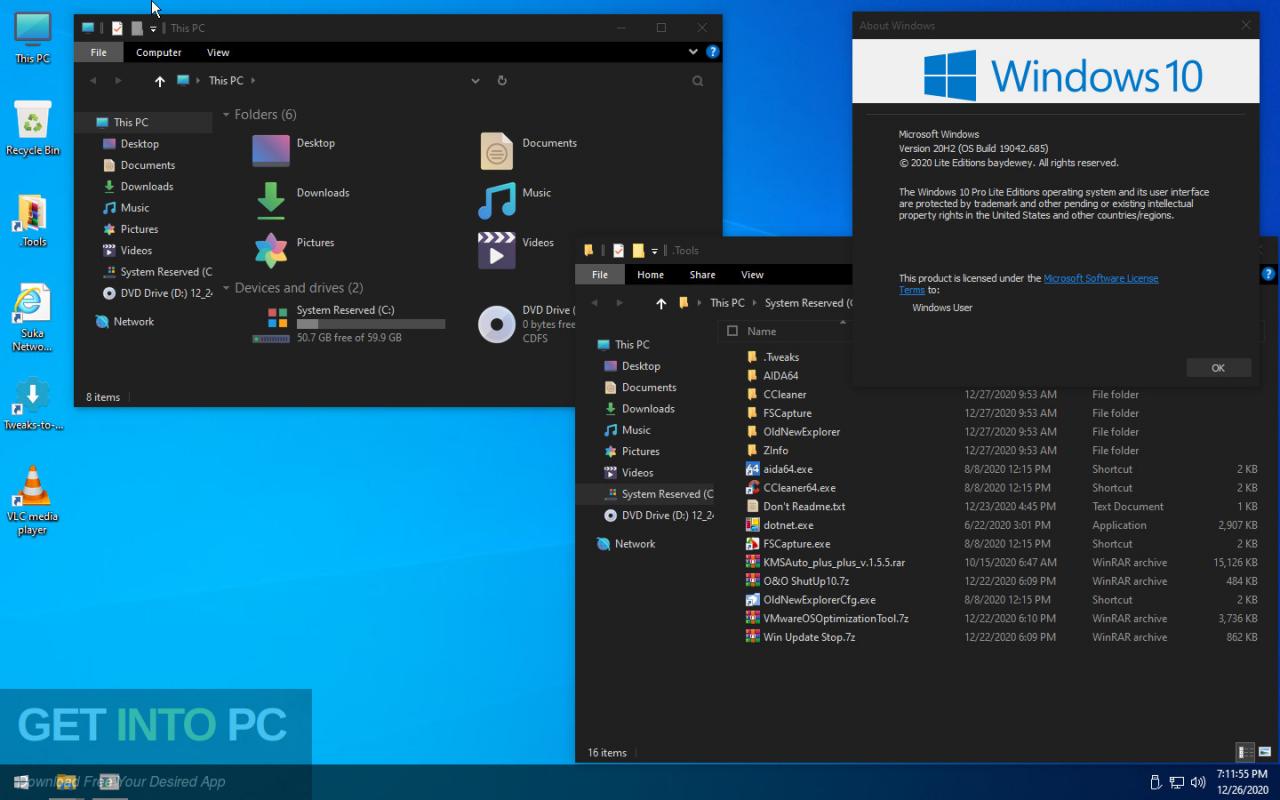Viewport: 1280px width, 800px height.
Task: Expand the ribbon in This PC window
Action: (x=693, y=52)
